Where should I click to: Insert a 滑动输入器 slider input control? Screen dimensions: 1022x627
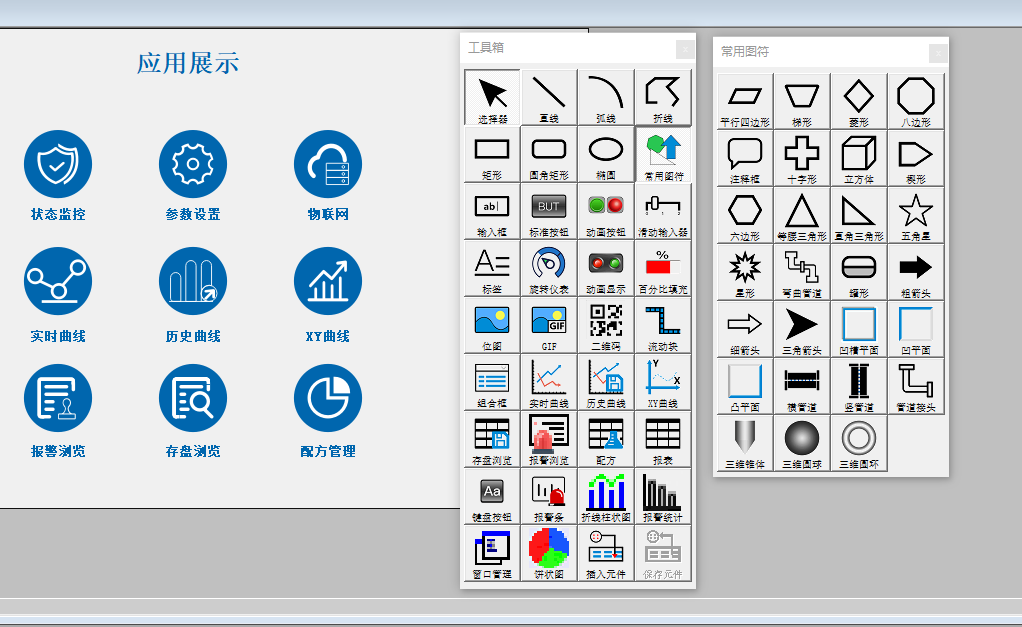point(662,210)
